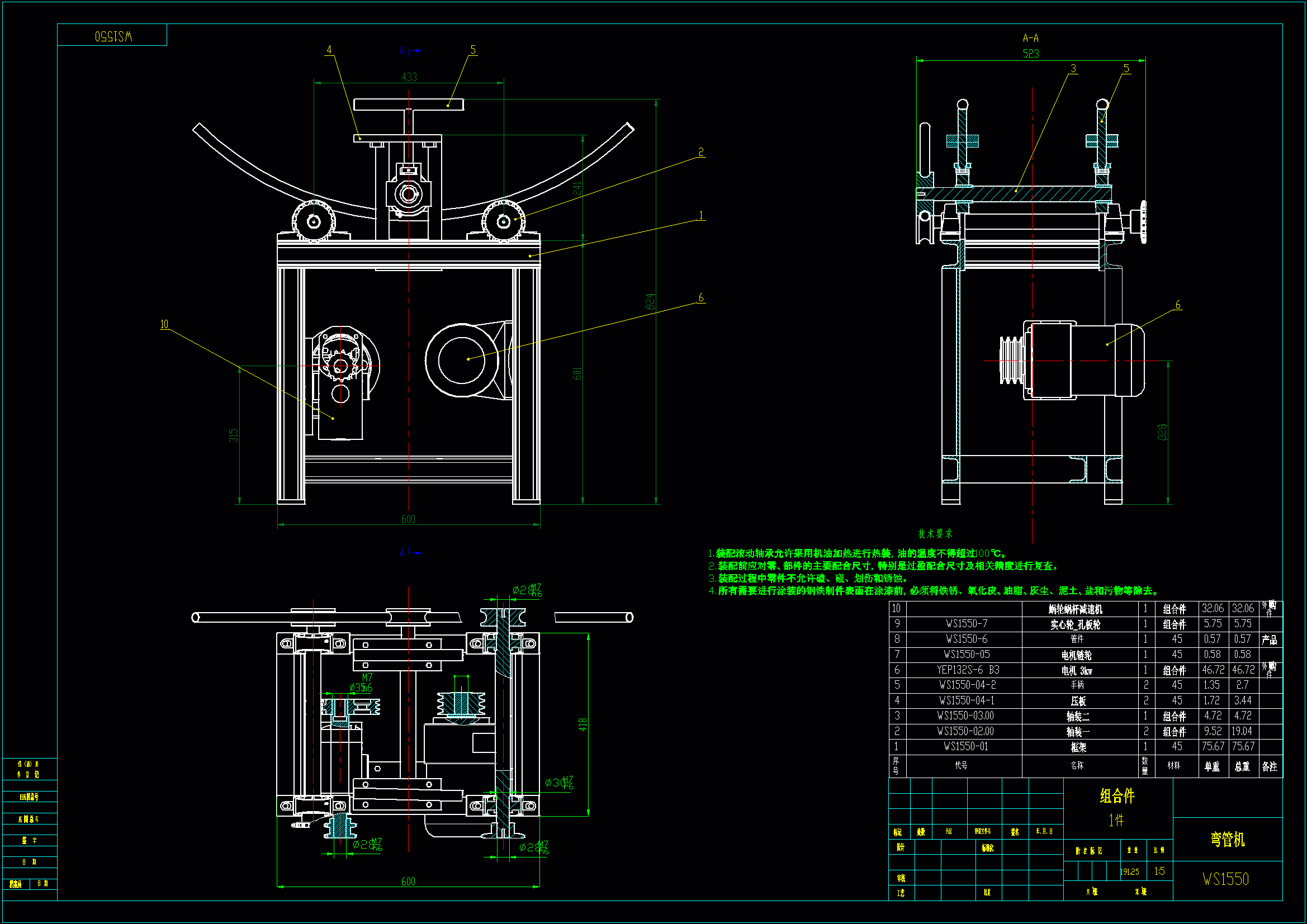
Task: Click the YEP132S-6 B3 motor code cell
Action: pyautogui.click(x=968, y=670)
